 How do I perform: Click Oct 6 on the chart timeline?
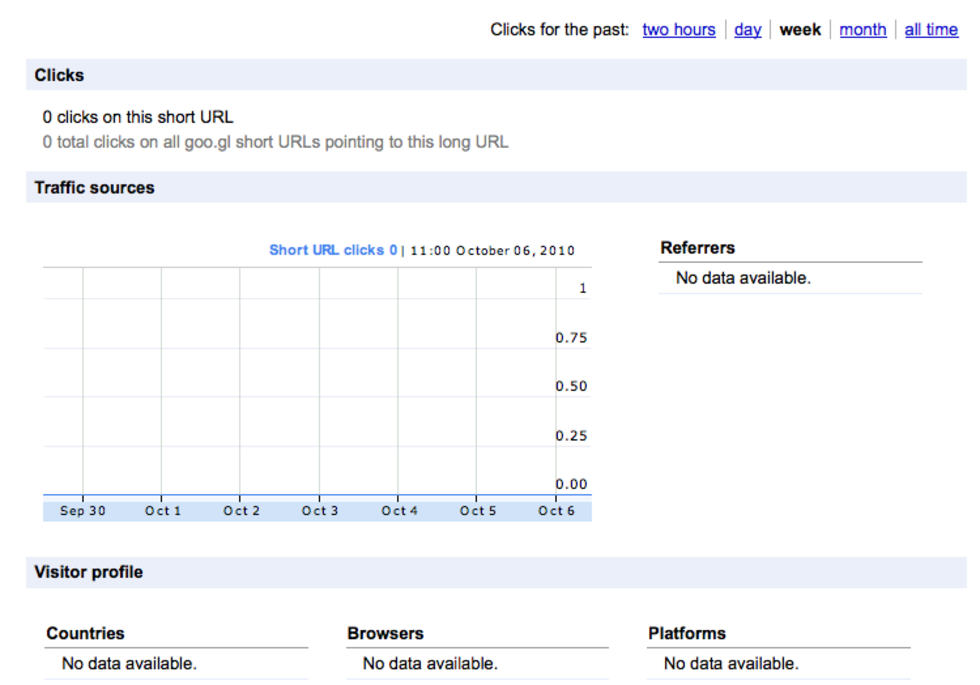(x=556, y=511)
